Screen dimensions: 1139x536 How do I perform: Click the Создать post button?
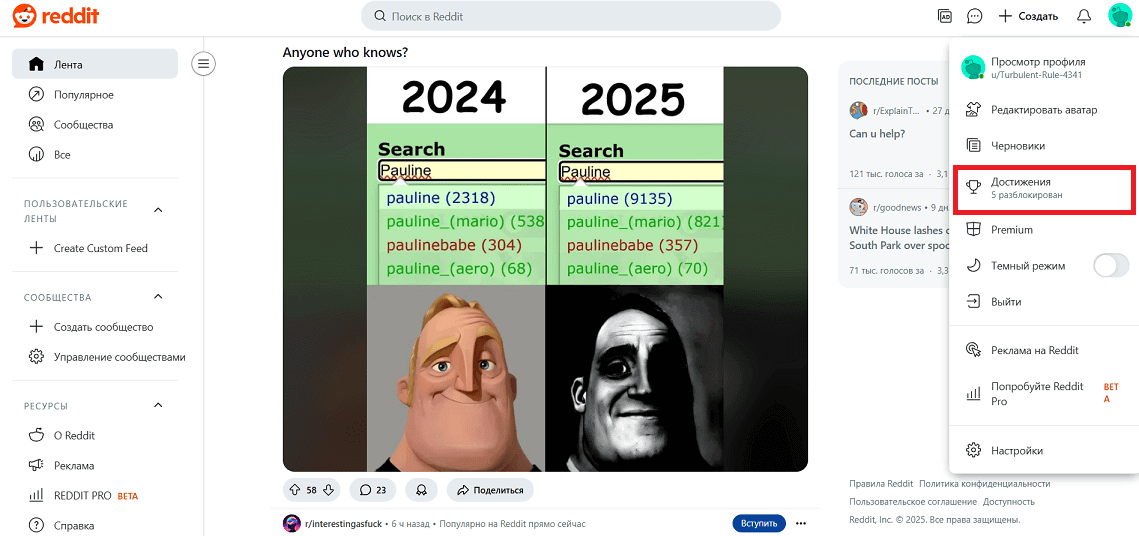click(x=1028, y=16)
